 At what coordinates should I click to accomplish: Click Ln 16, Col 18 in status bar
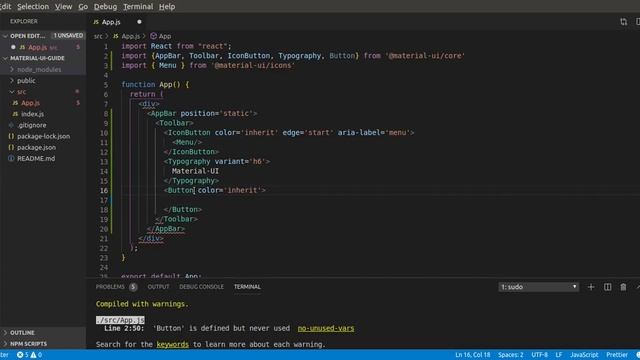(473, 355)
